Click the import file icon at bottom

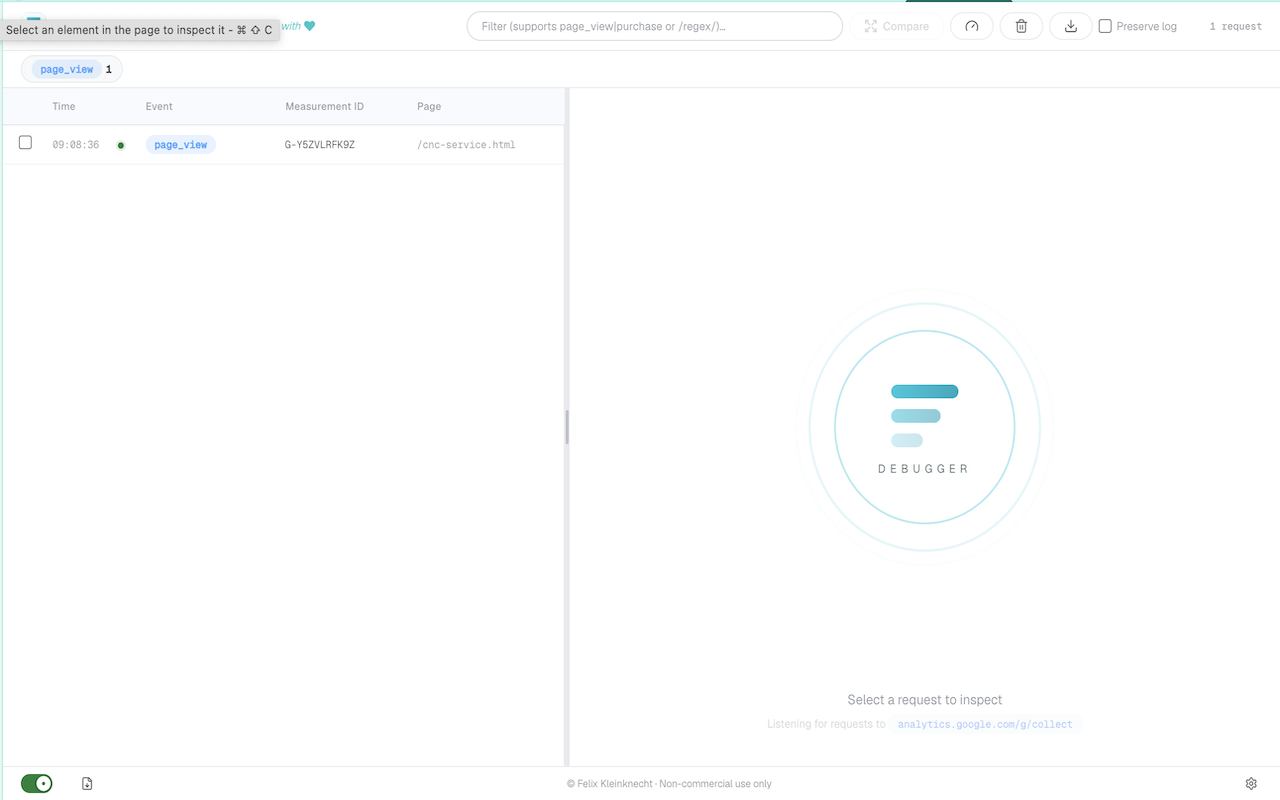click(87, 784)
